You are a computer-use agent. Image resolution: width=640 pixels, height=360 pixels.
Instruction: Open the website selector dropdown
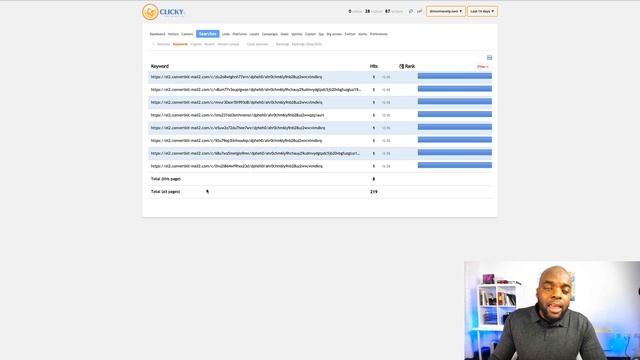[x=446, y=11]
